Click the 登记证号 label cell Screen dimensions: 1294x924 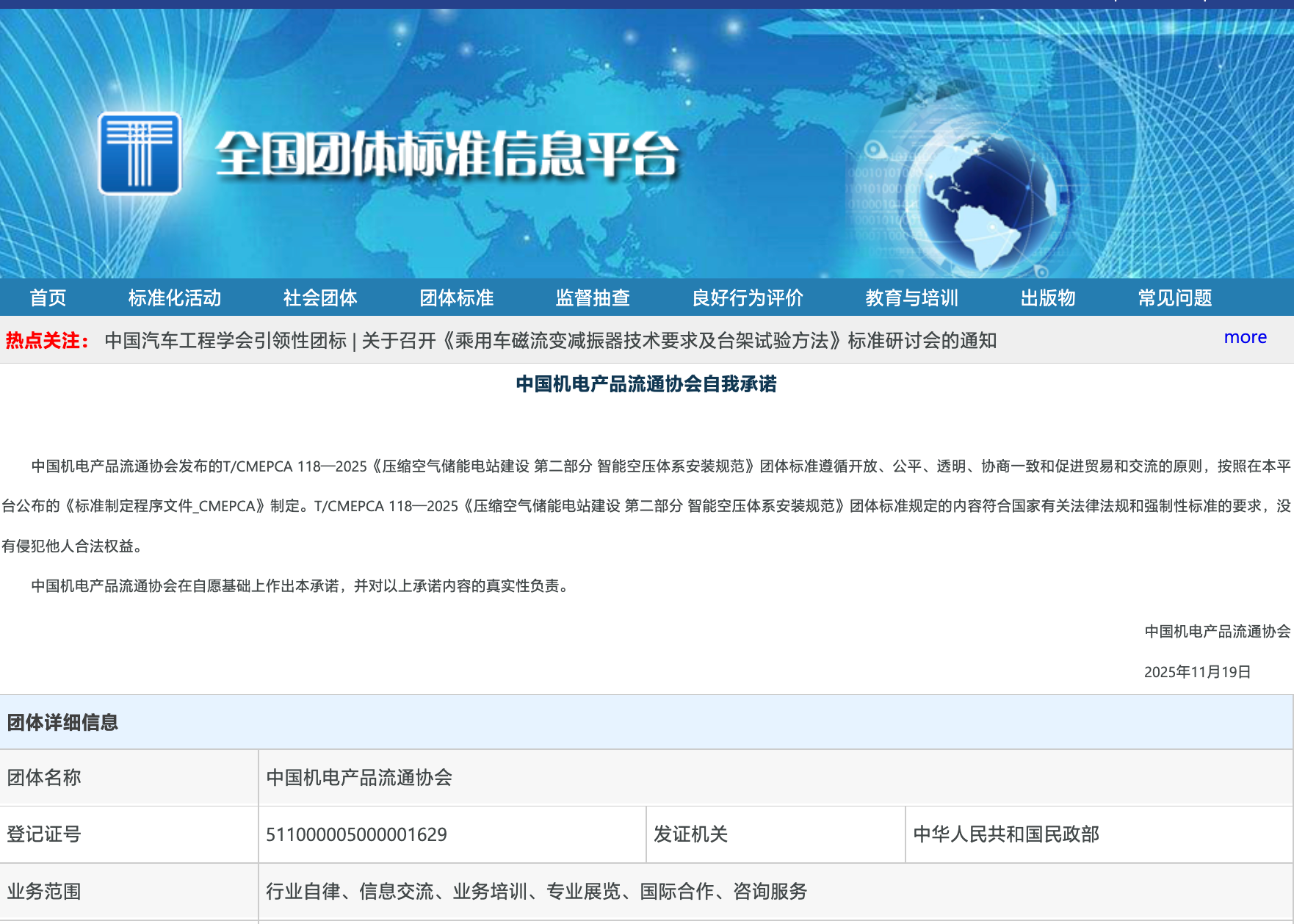tap(129, 834)
